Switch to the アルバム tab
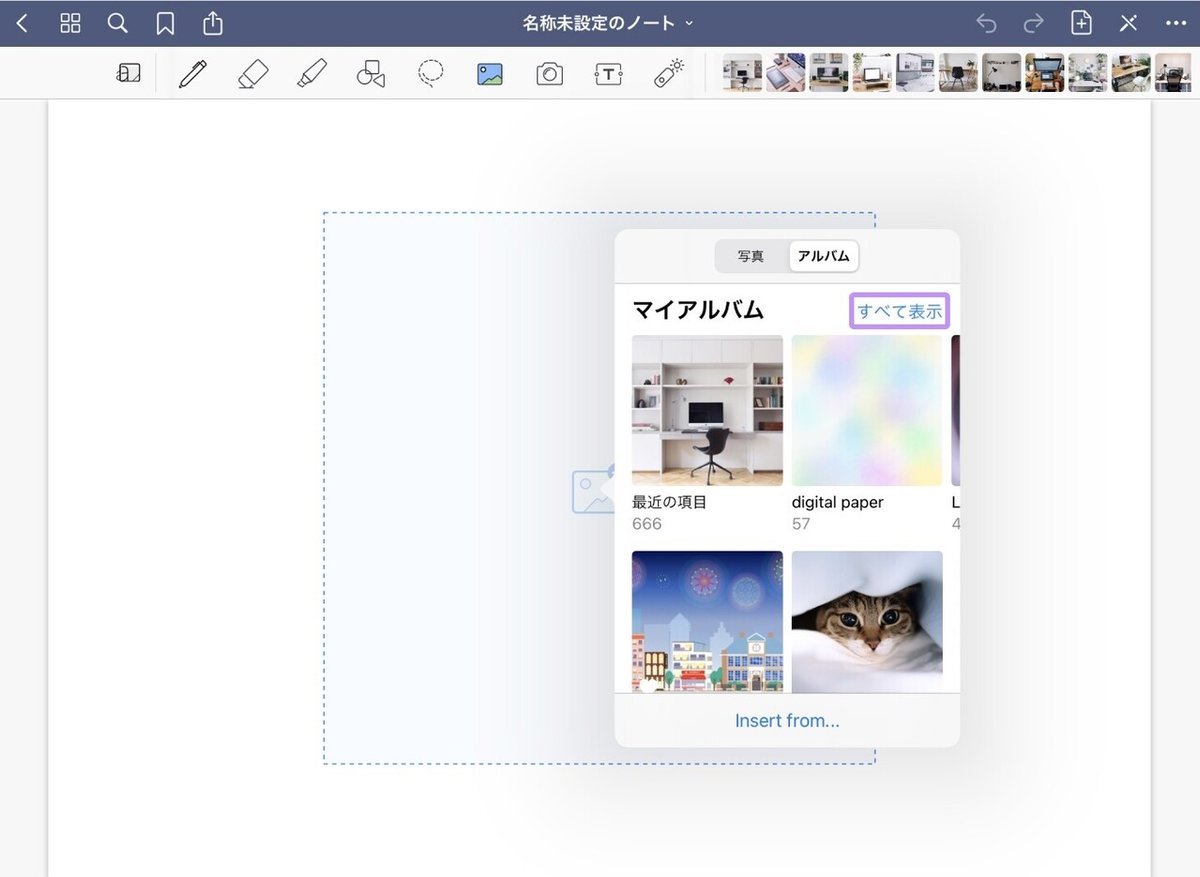Image resolution: width=1200 pixels, height=877 pixels. pyautogui.click(x=824, y=256)
